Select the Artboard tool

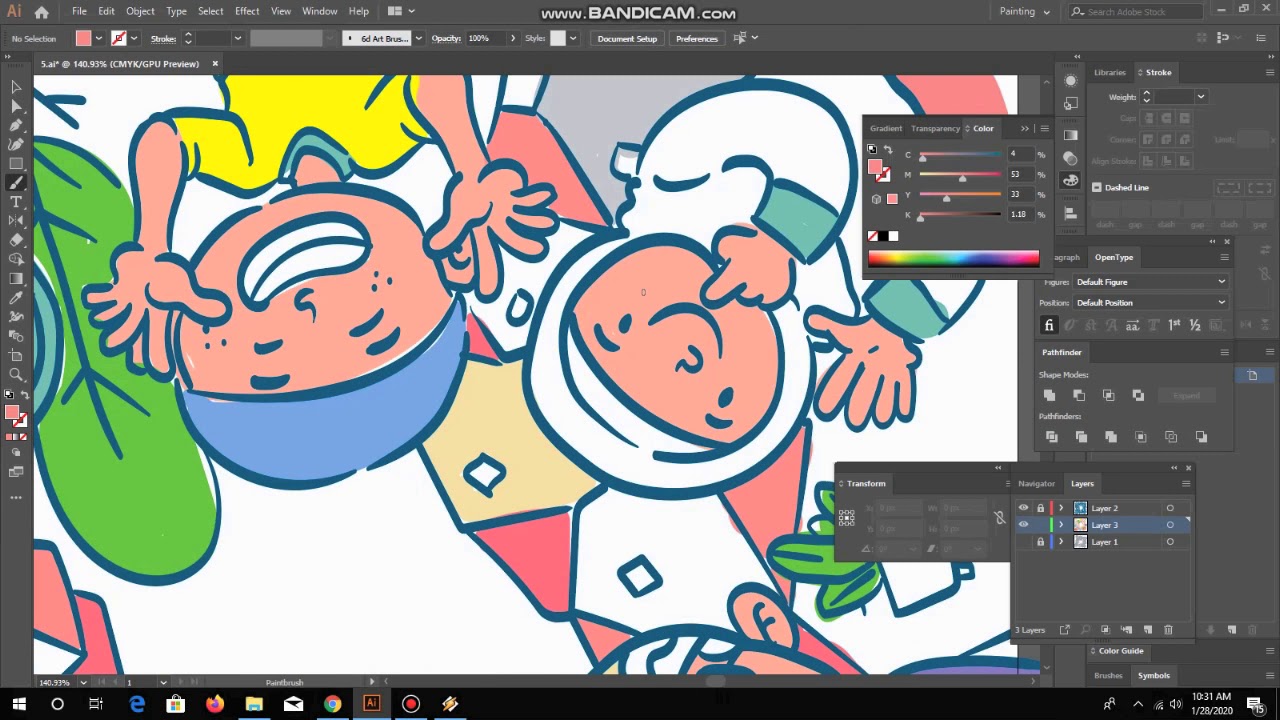[x=16, y=355]
